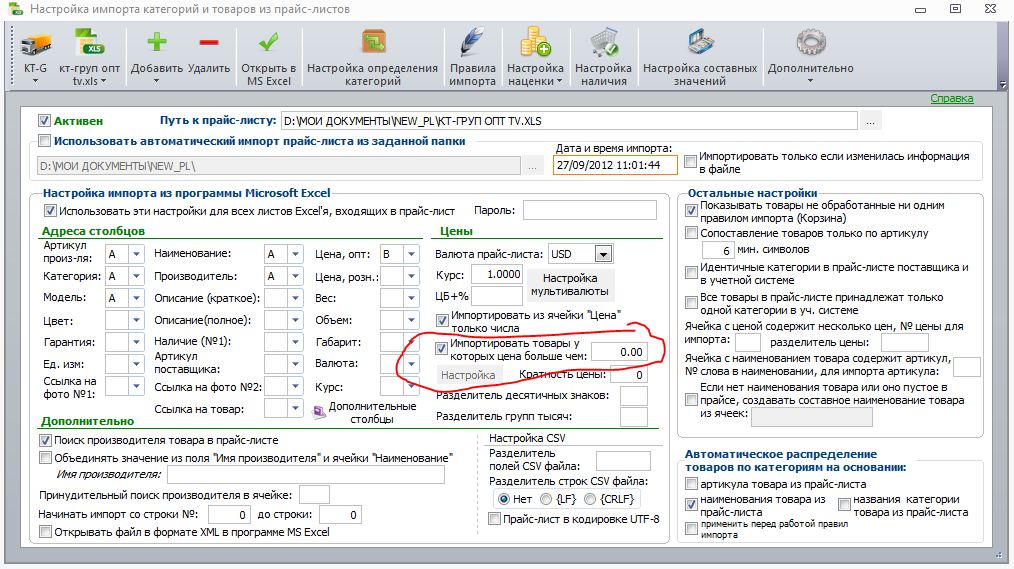Click the Настройка мультивалюты button
The height and width of the screenshot is (569, 1014).
tap(570, 284)
